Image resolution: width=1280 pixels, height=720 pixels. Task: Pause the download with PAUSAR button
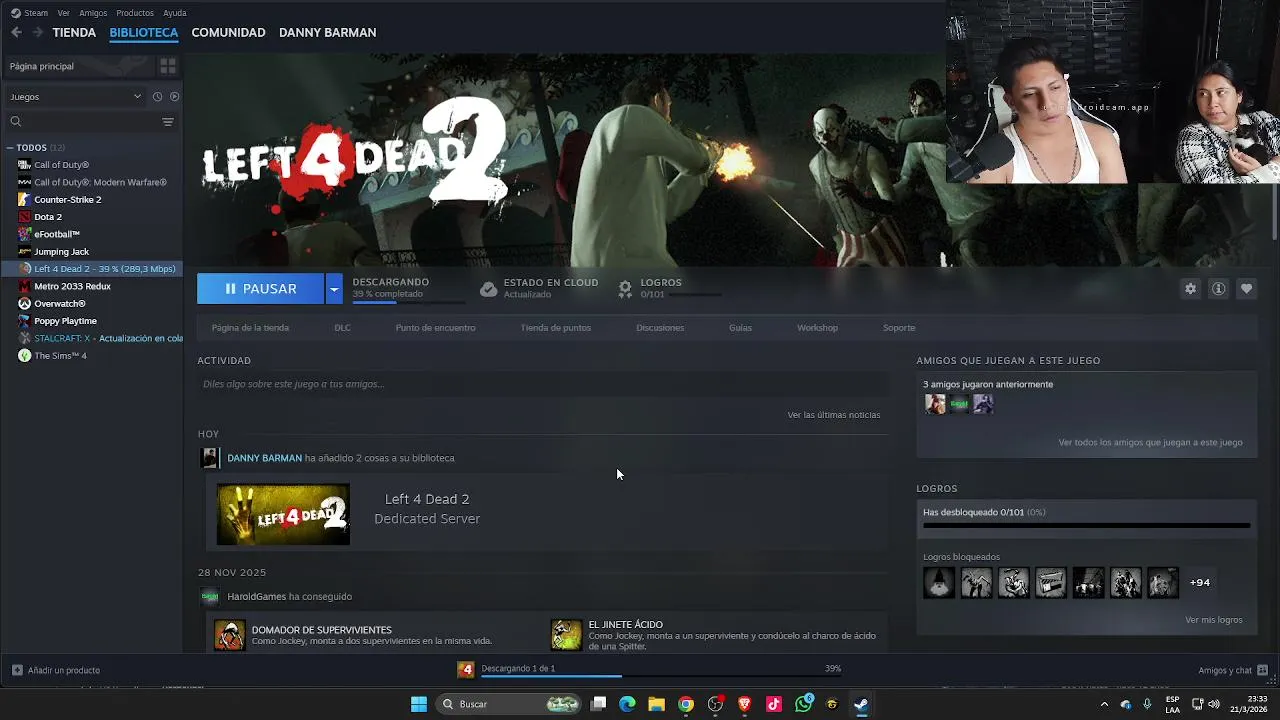260,289
